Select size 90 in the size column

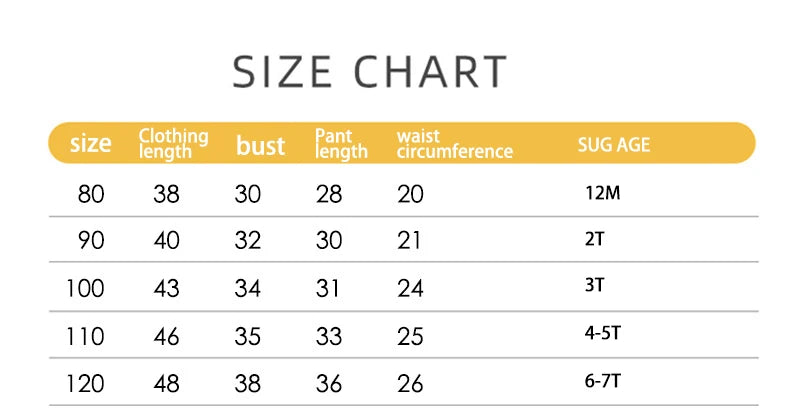[91, 241]
